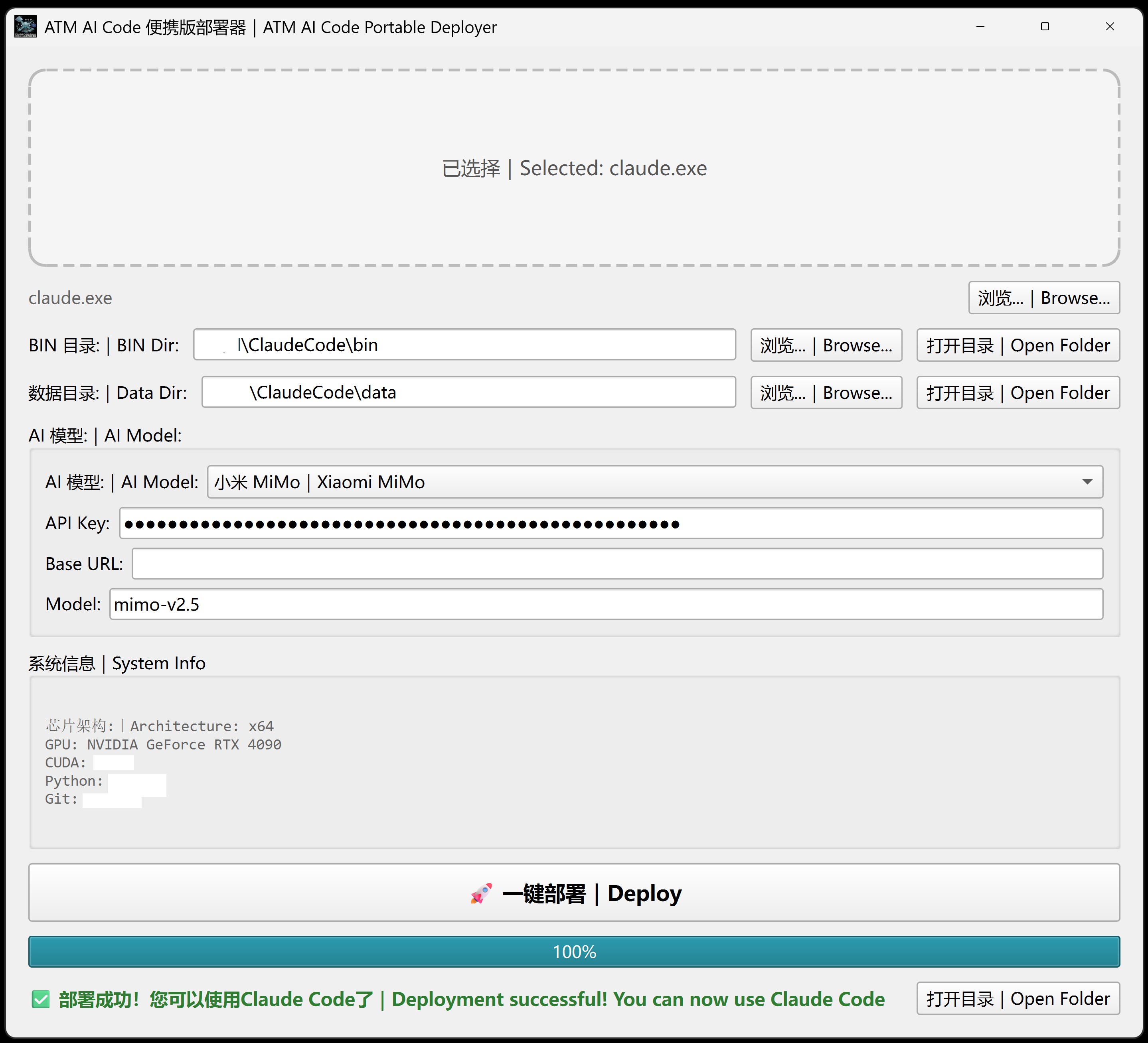Click the BIN Dir path field
Image resolution: width=1148 pixels, height=1043 pixels.
click(464, 345)
